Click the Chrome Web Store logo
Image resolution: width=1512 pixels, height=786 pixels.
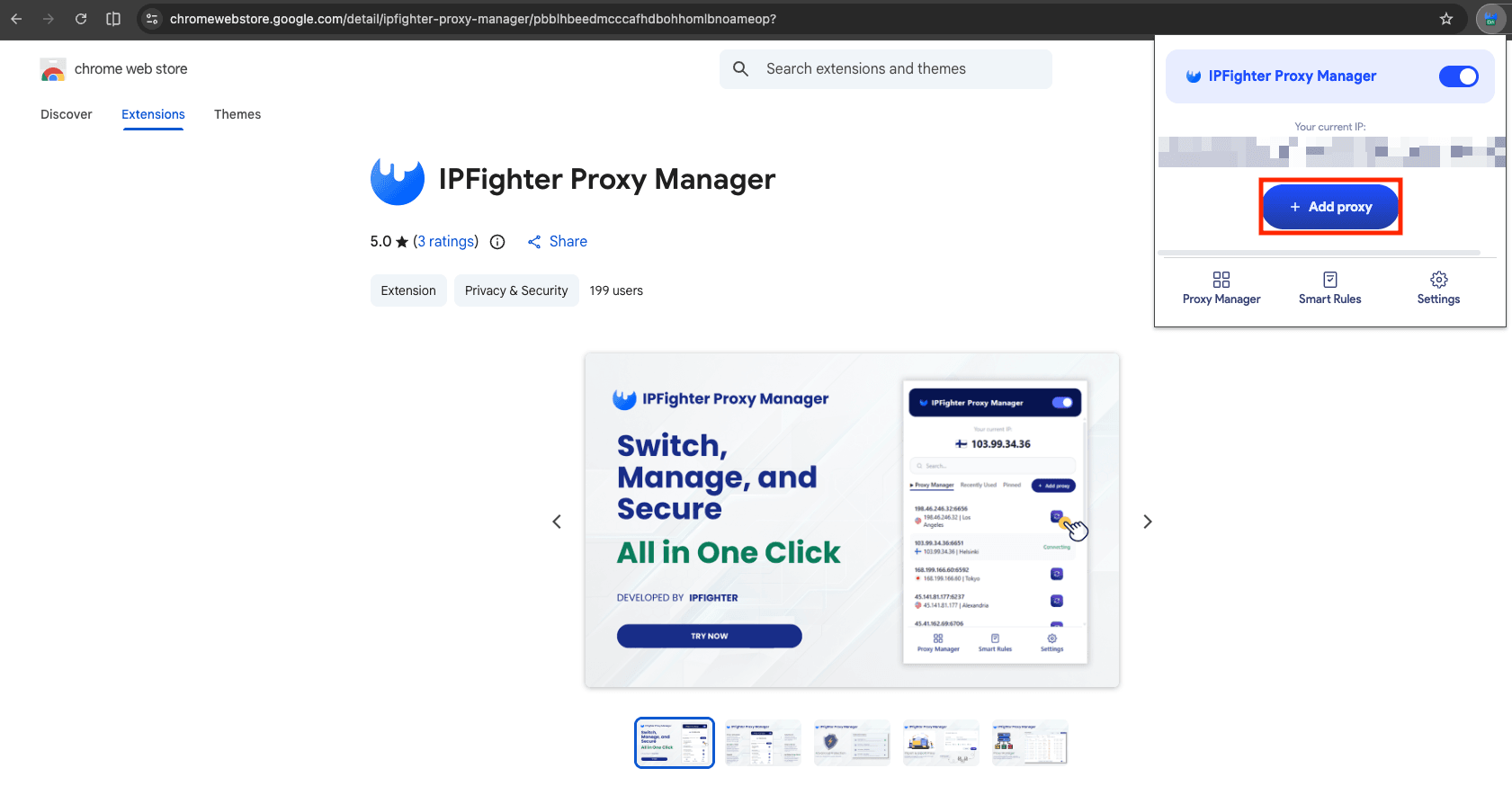[53, 69]
